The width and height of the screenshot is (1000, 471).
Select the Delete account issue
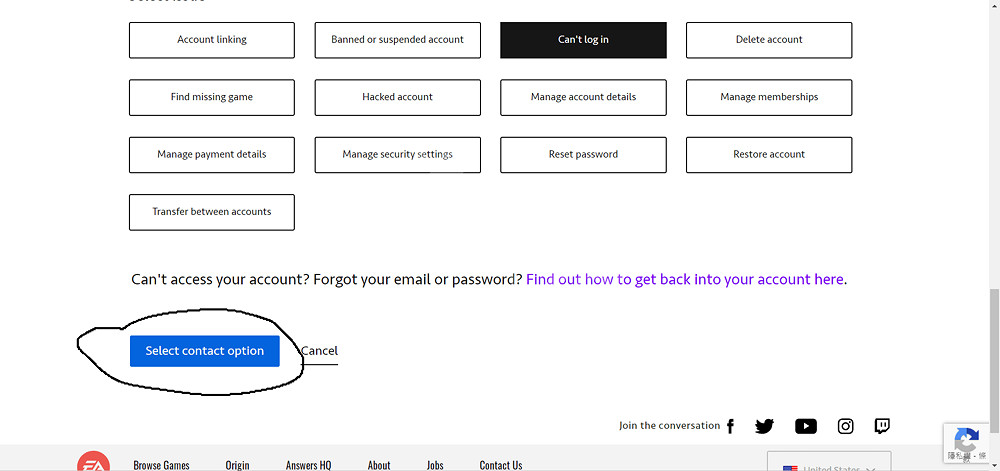pos(769,40)
